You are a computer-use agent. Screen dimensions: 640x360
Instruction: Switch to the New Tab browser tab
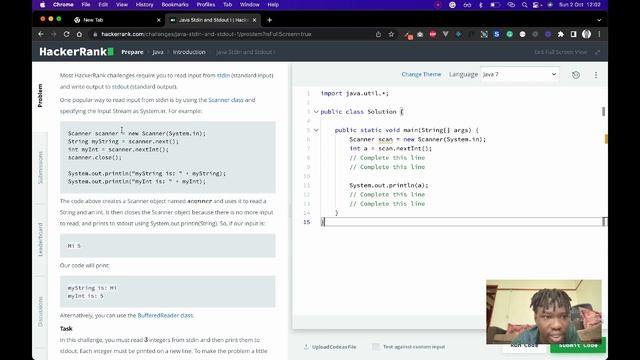point(116,20)
